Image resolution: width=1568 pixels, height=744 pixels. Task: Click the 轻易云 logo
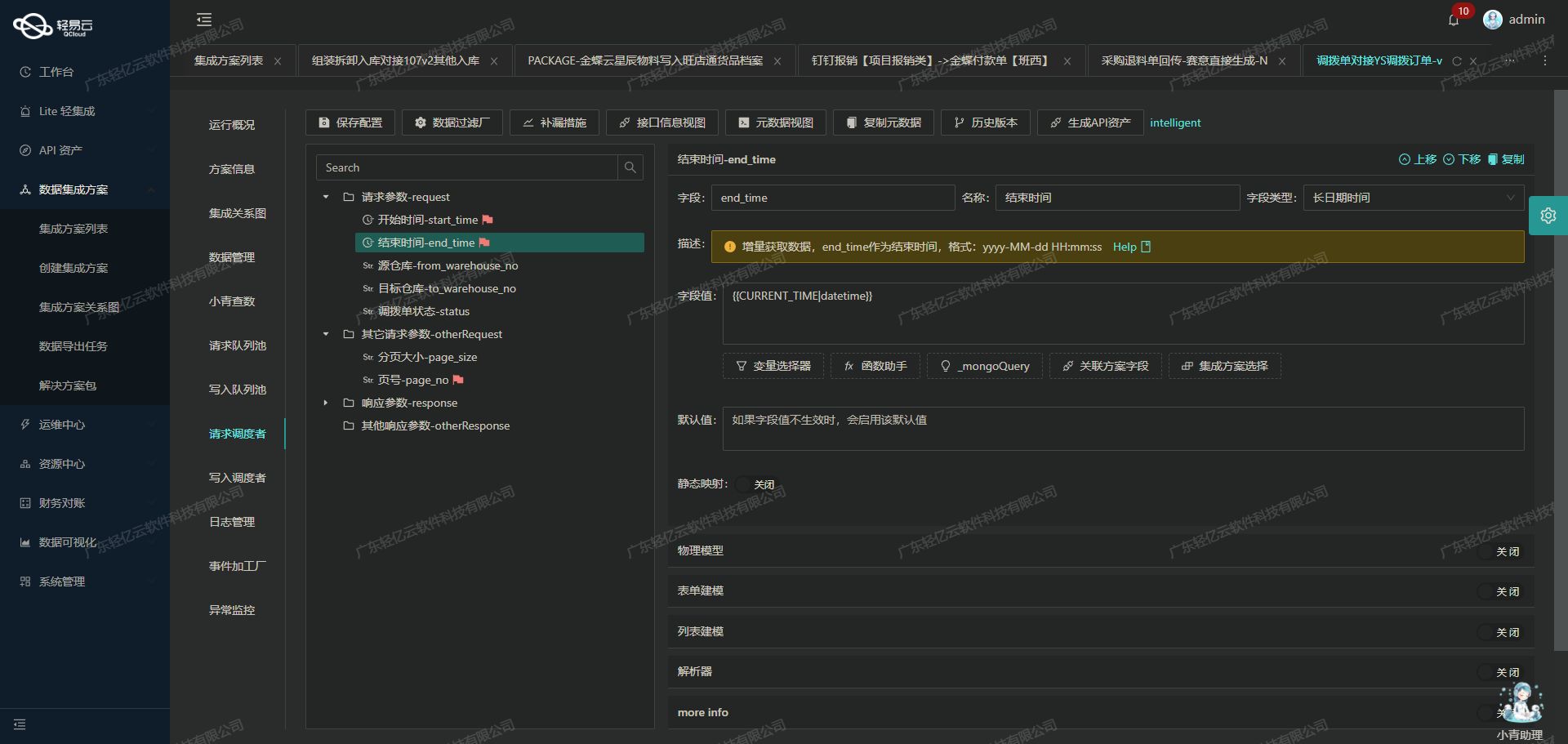pos(53,26)
